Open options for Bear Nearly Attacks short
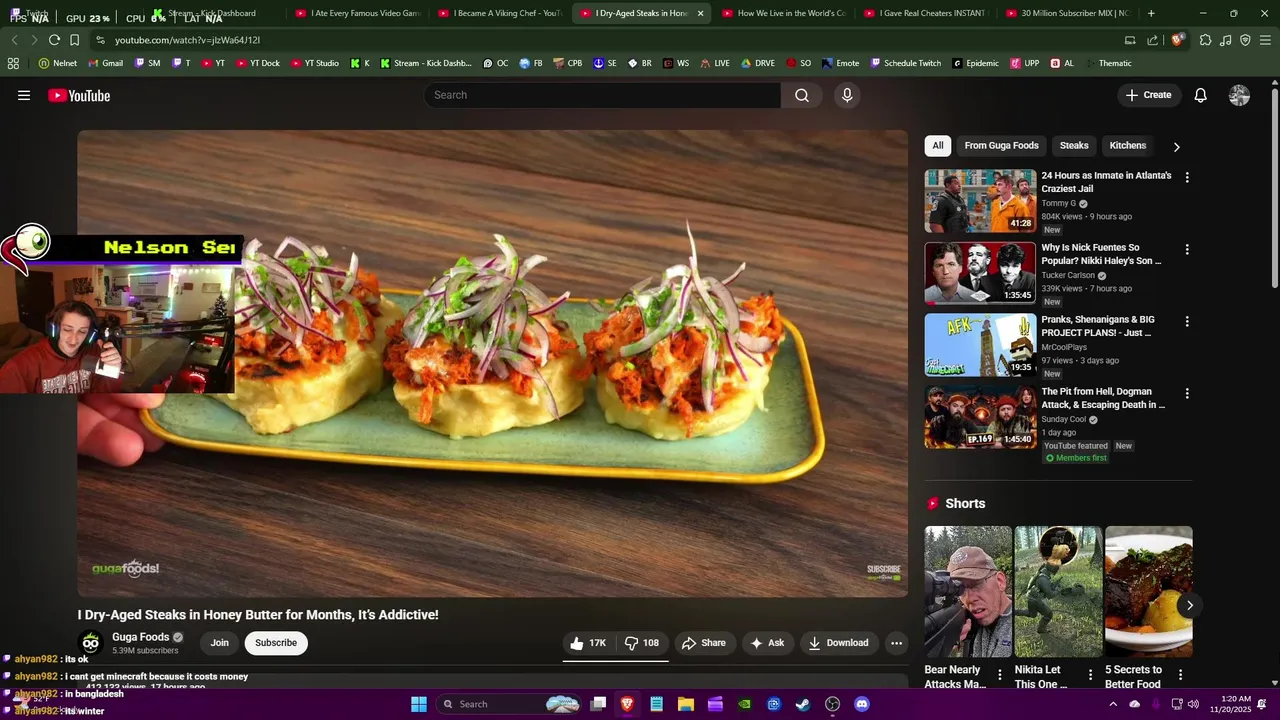This screenshot has width=1280, height=720. tap(1000, 675)
